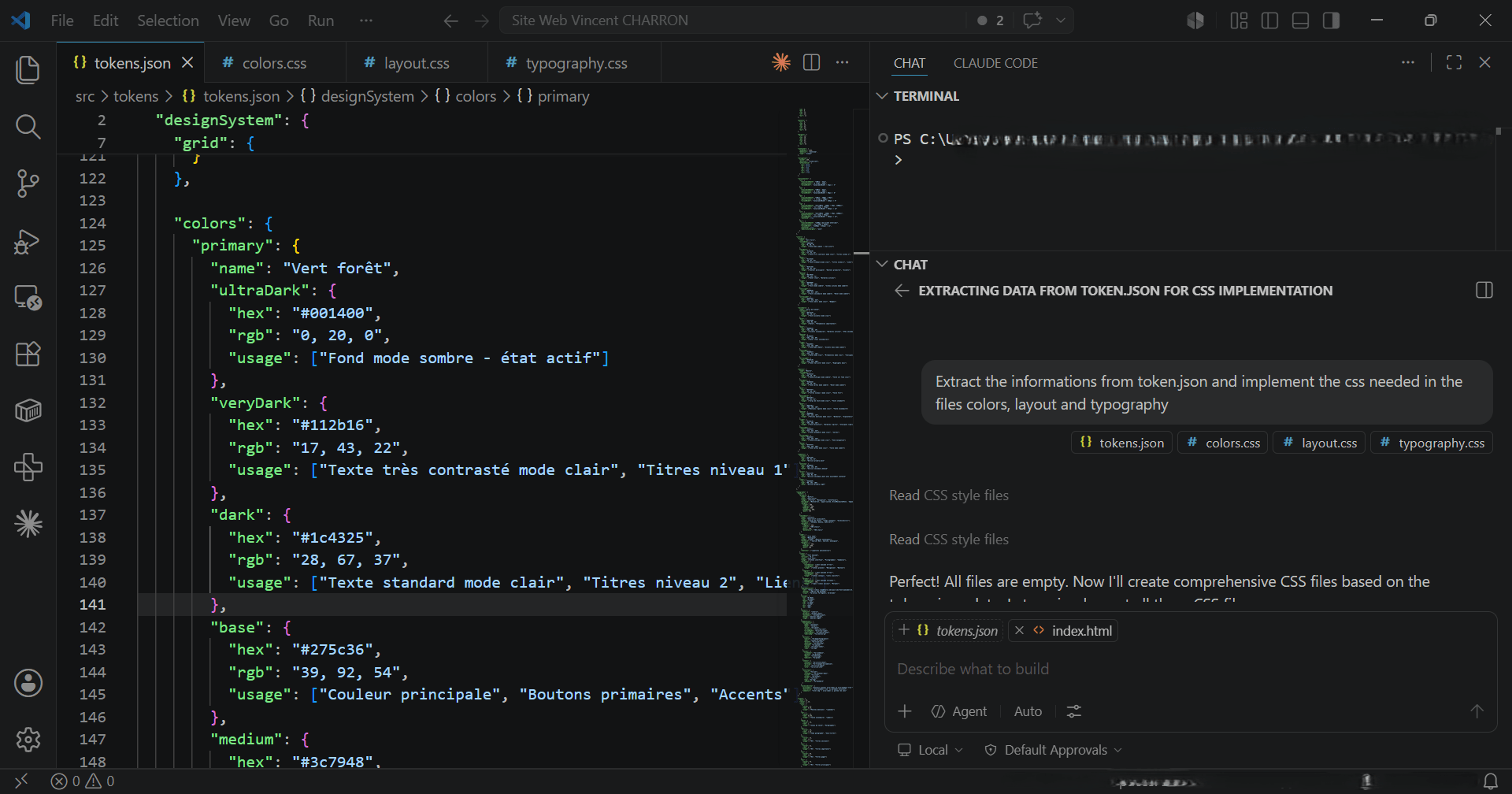Viewport: 1512px width, 794px height.
Task: Configure tools icon in chat input
Action: (x=1074, y=711)
